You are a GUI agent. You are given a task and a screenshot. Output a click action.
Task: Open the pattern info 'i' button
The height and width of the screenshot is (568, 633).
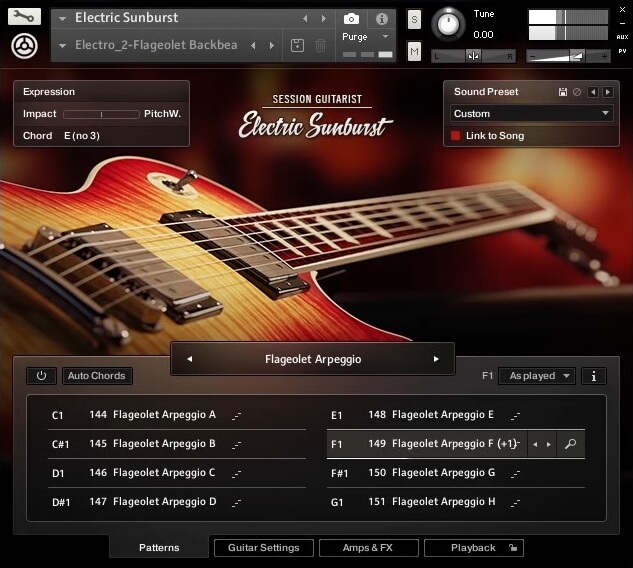(x=593, y=376)
